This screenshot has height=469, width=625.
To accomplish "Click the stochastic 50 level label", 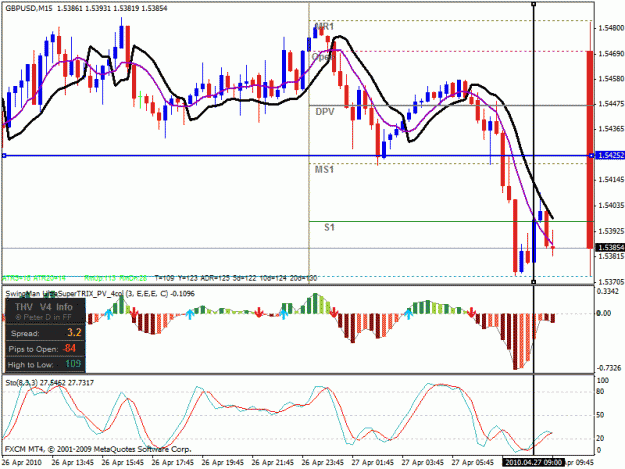I will pos(600,415).
